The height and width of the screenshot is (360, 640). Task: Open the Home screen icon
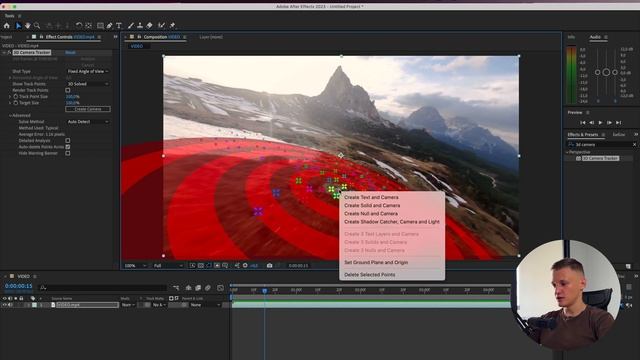pyautogui.click(x=7, y=26)
